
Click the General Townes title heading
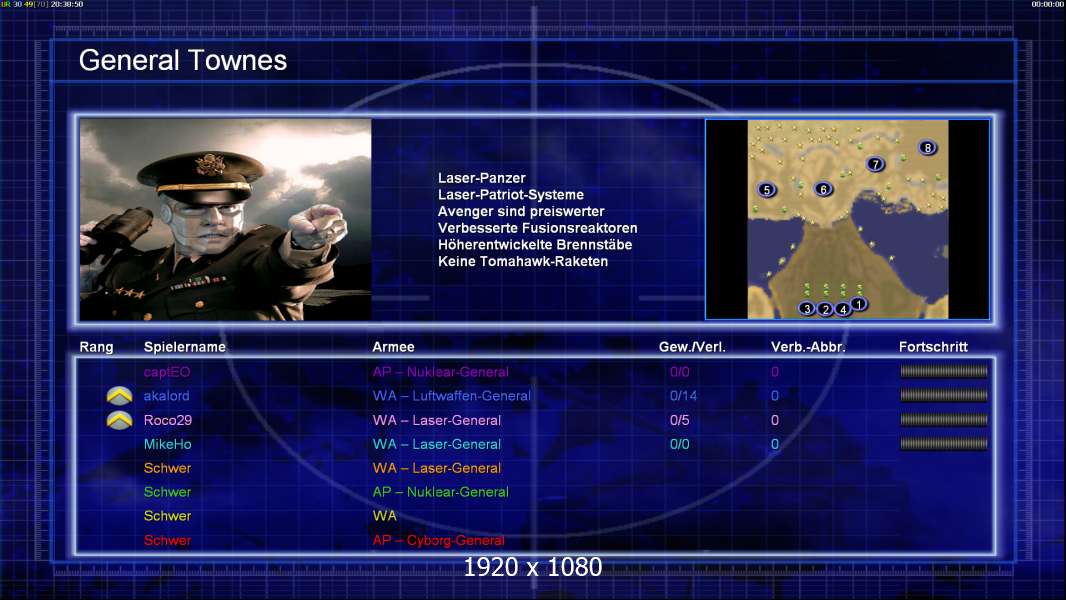183,60
